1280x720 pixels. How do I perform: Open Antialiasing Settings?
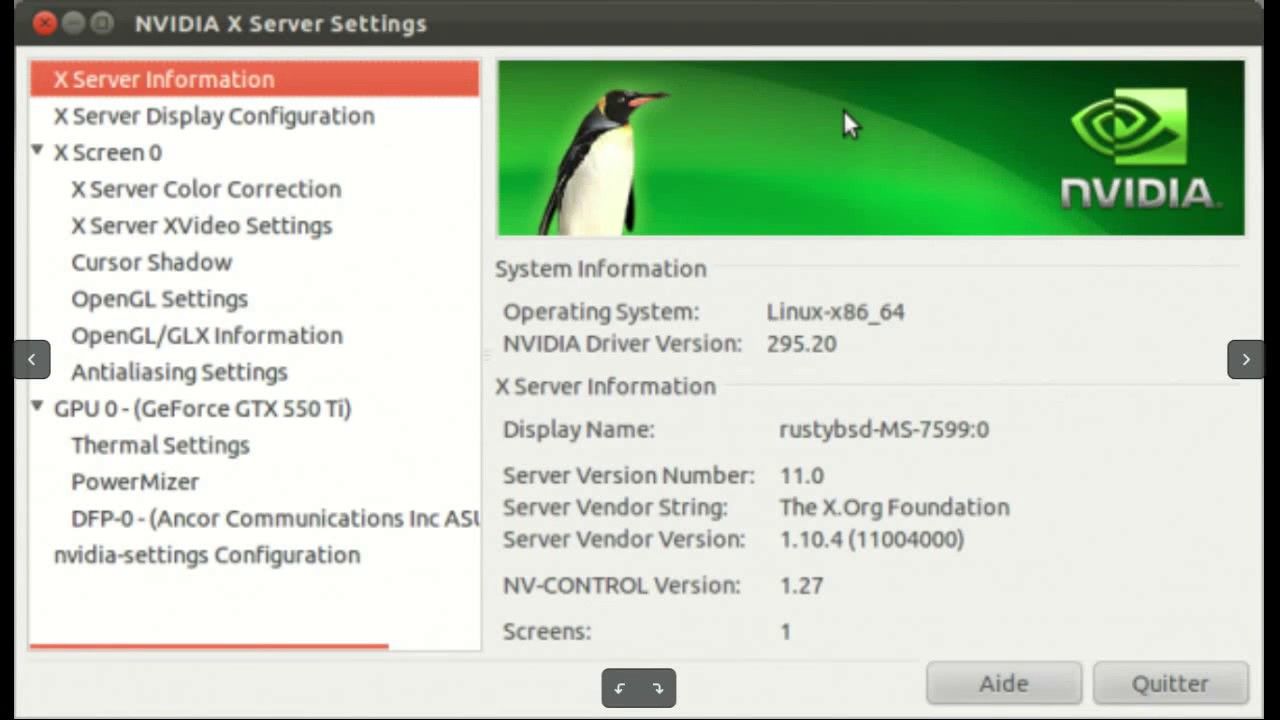180,372
